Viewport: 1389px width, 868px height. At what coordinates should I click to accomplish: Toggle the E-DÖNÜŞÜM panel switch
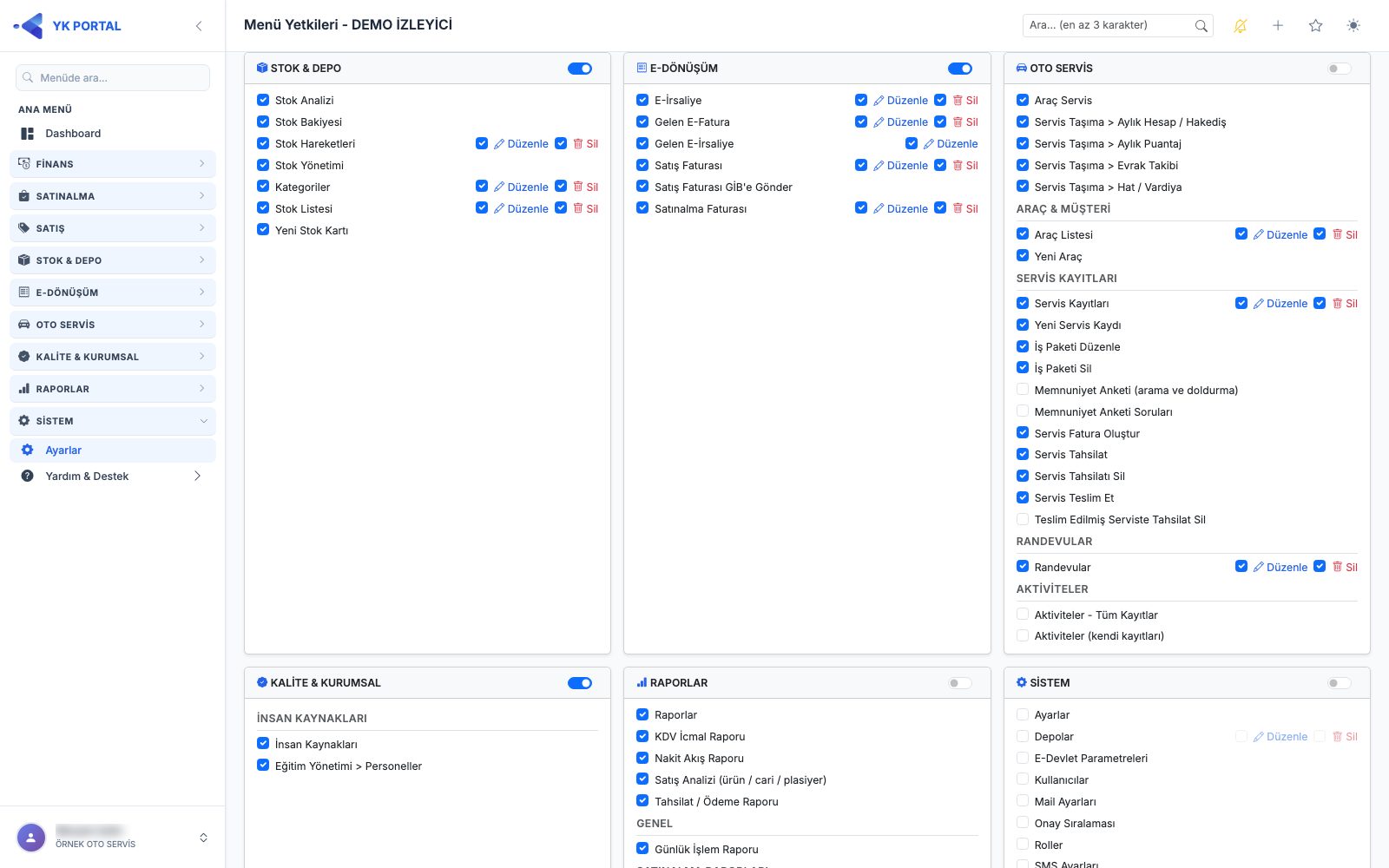tap(960, 69)
